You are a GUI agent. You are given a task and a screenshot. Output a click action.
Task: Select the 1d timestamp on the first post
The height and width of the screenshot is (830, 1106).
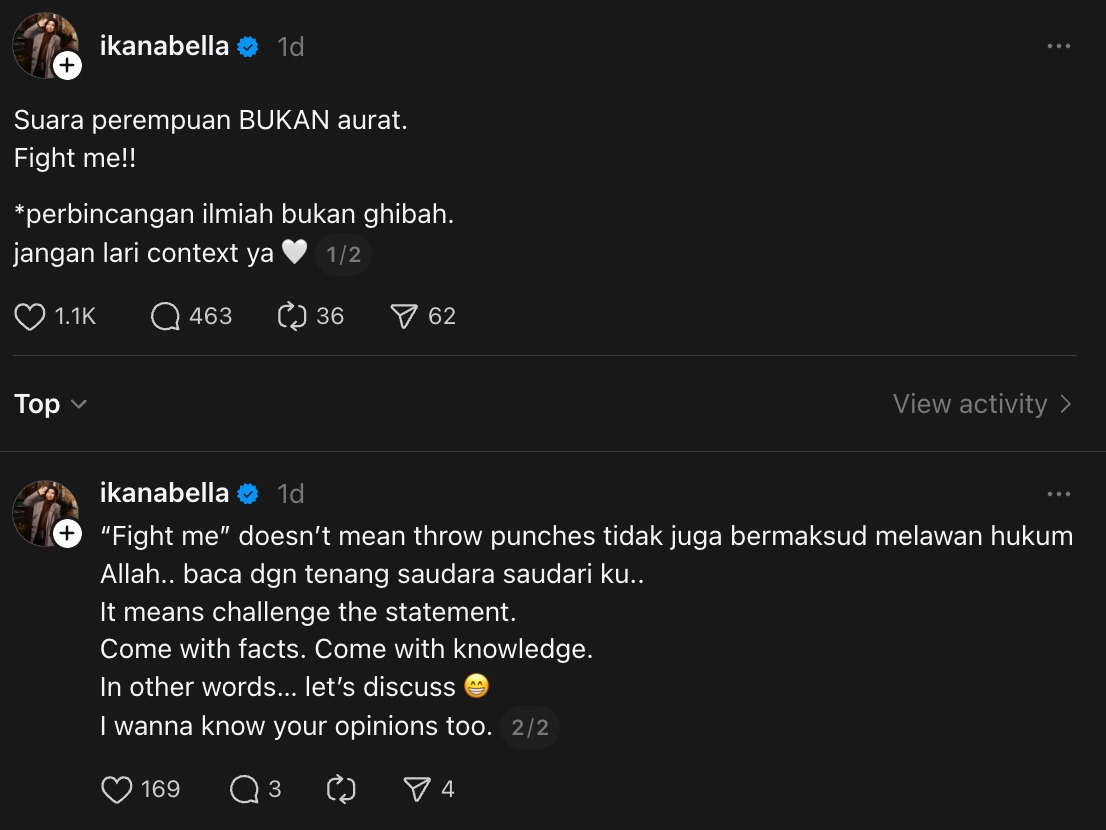click(290, 45)
